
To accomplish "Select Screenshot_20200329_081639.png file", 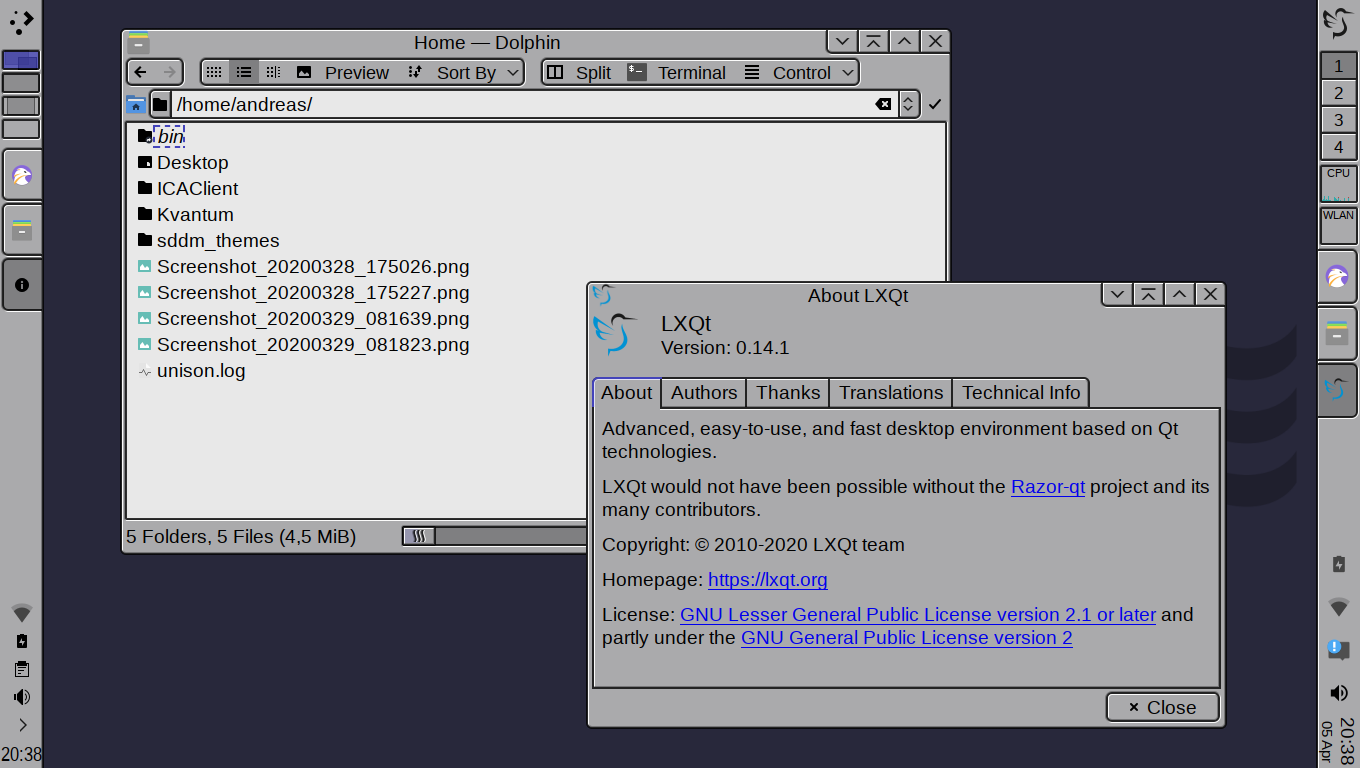I will tap(303, 318).
